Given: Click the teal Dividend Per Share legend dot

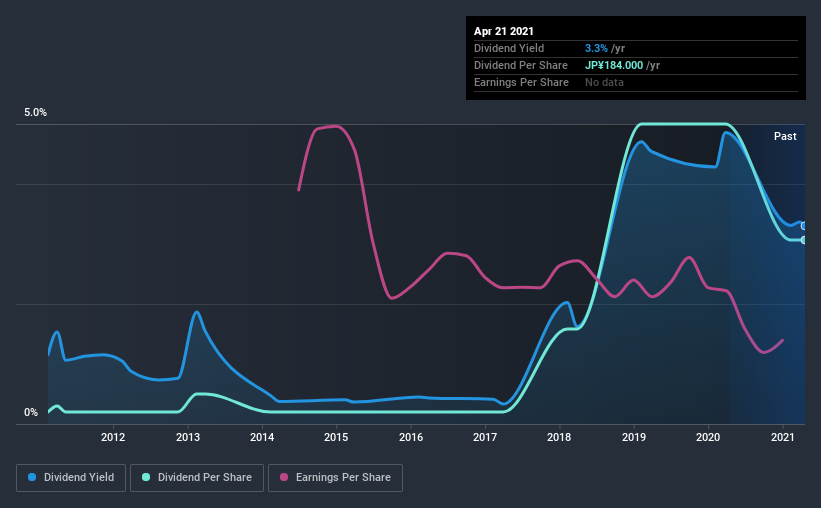Looking at the screenshot, I should point(146,477).
